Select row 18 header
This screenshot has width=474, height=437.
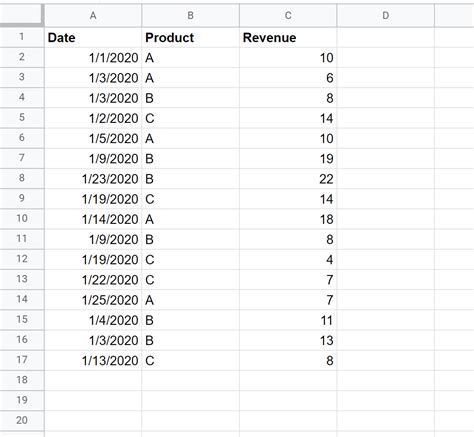pyautogui.click(x=22, y=380)
